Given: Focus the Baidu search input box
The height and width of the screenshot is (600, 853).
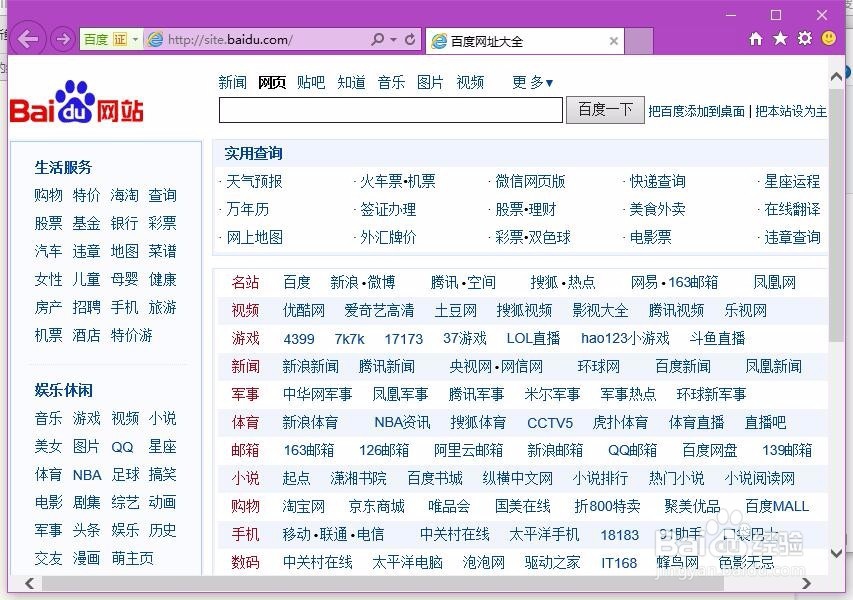Looking at the screenshot, I should coord(391,110).
